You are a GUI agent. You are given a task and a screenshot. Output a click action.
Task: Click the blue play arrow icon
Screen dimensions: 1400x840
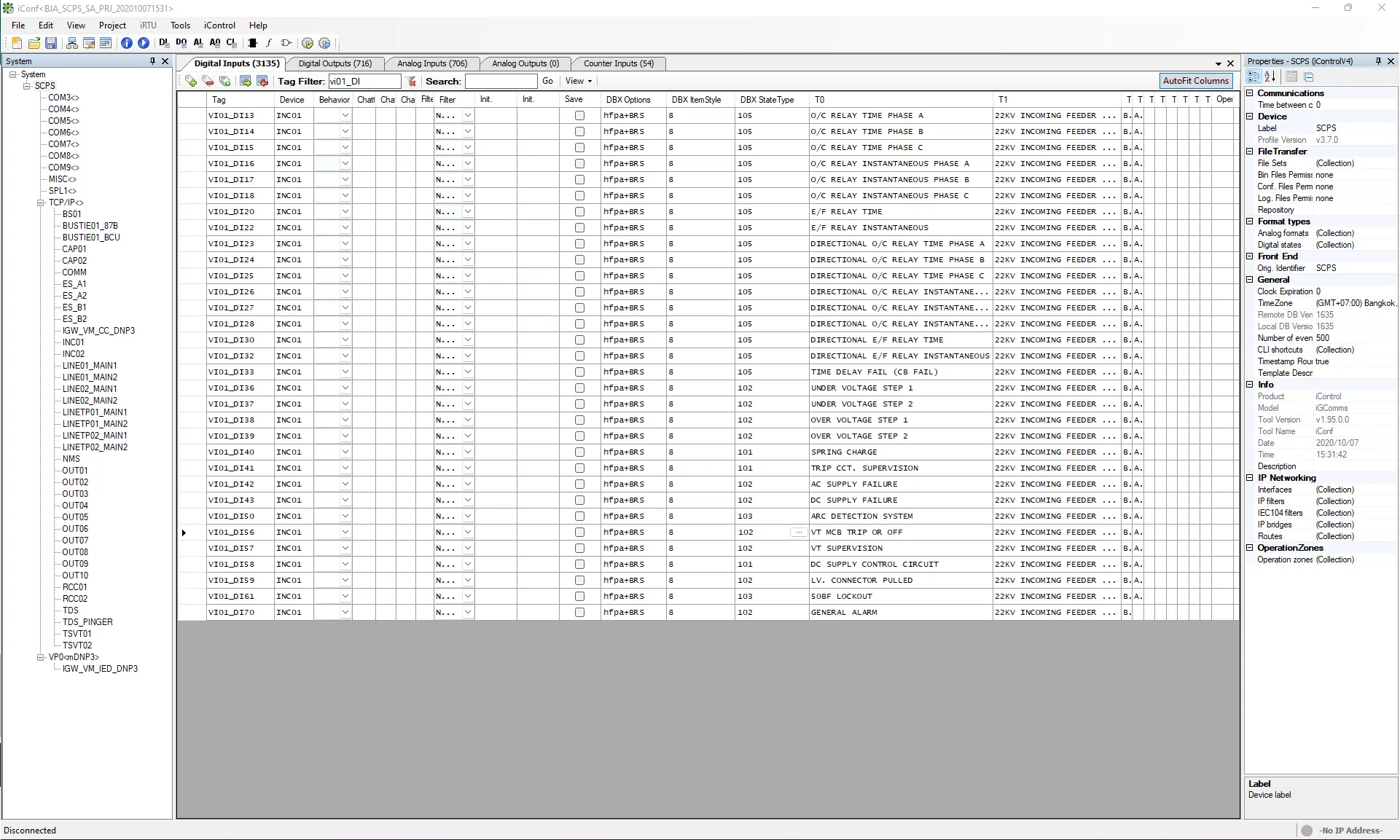[144, 43]
